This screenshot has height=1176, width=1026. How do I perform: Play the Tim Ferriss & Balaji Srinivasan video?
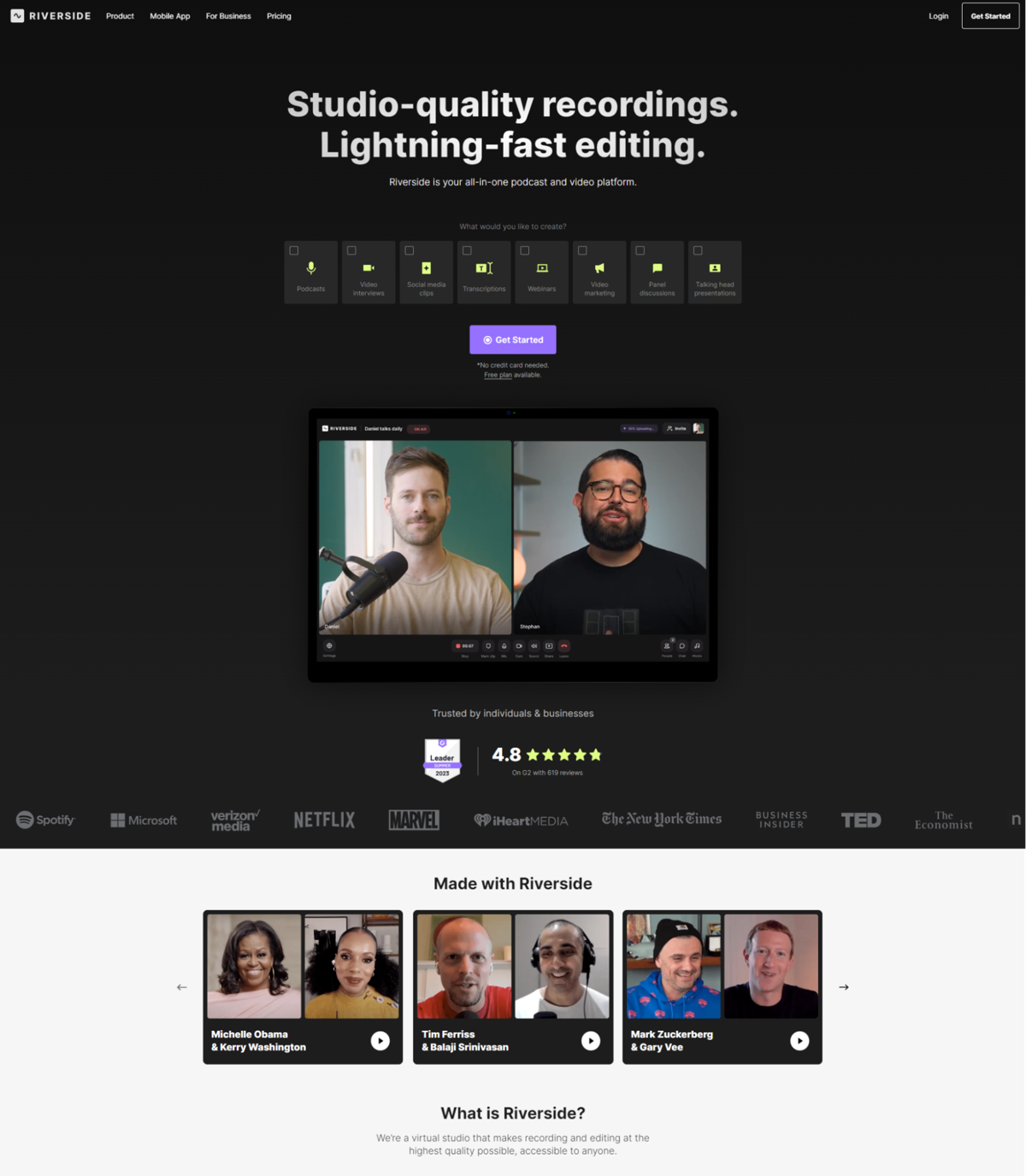click(x=591, y=1040)
